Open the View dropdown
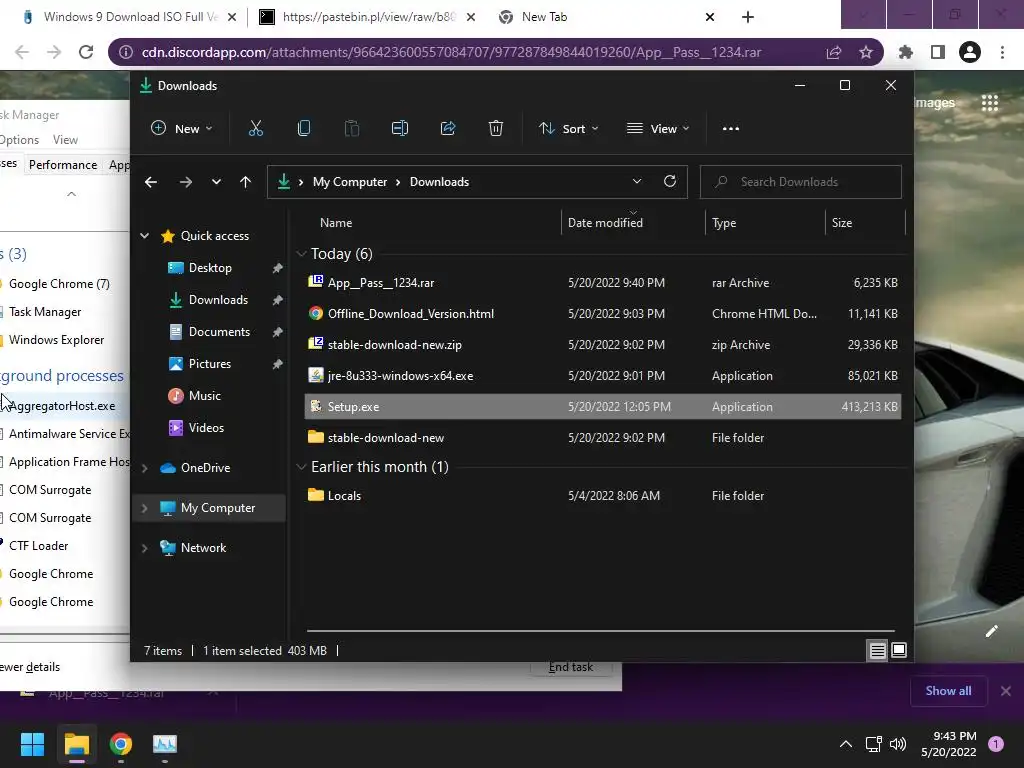 658,129
